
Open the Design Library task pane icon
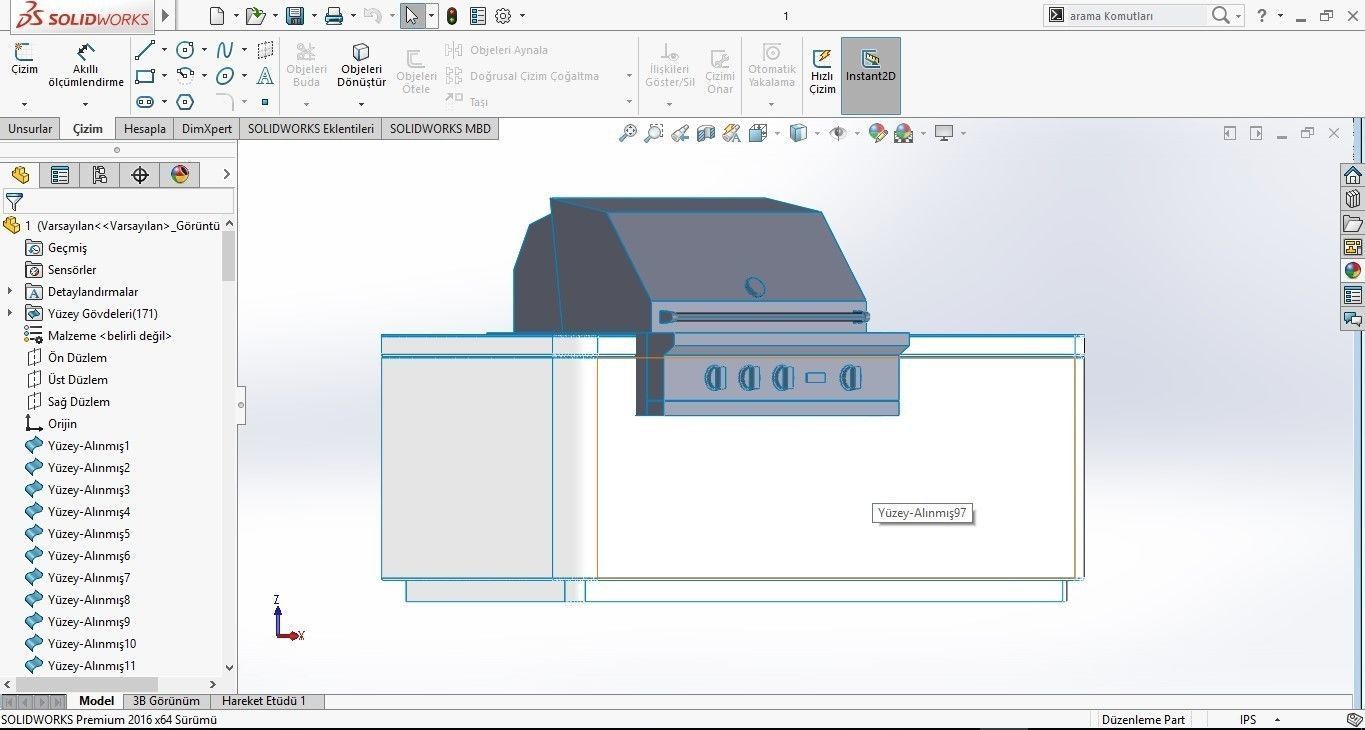click(1353, 199)
